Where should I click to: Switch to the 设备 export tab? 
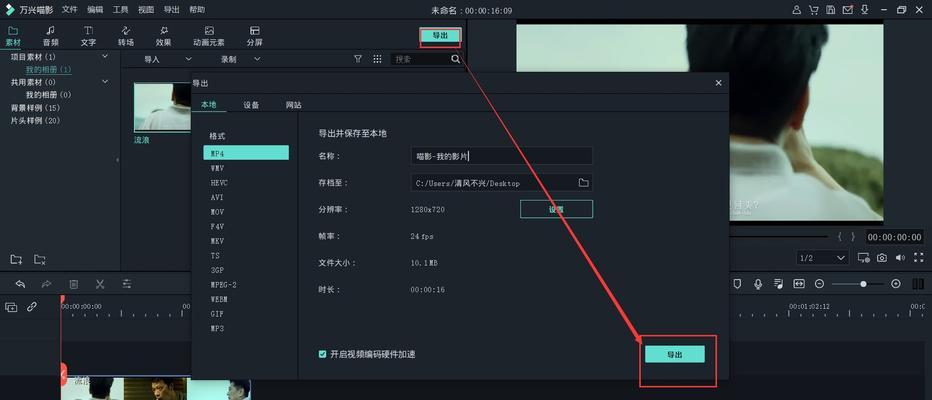point(251,105)
